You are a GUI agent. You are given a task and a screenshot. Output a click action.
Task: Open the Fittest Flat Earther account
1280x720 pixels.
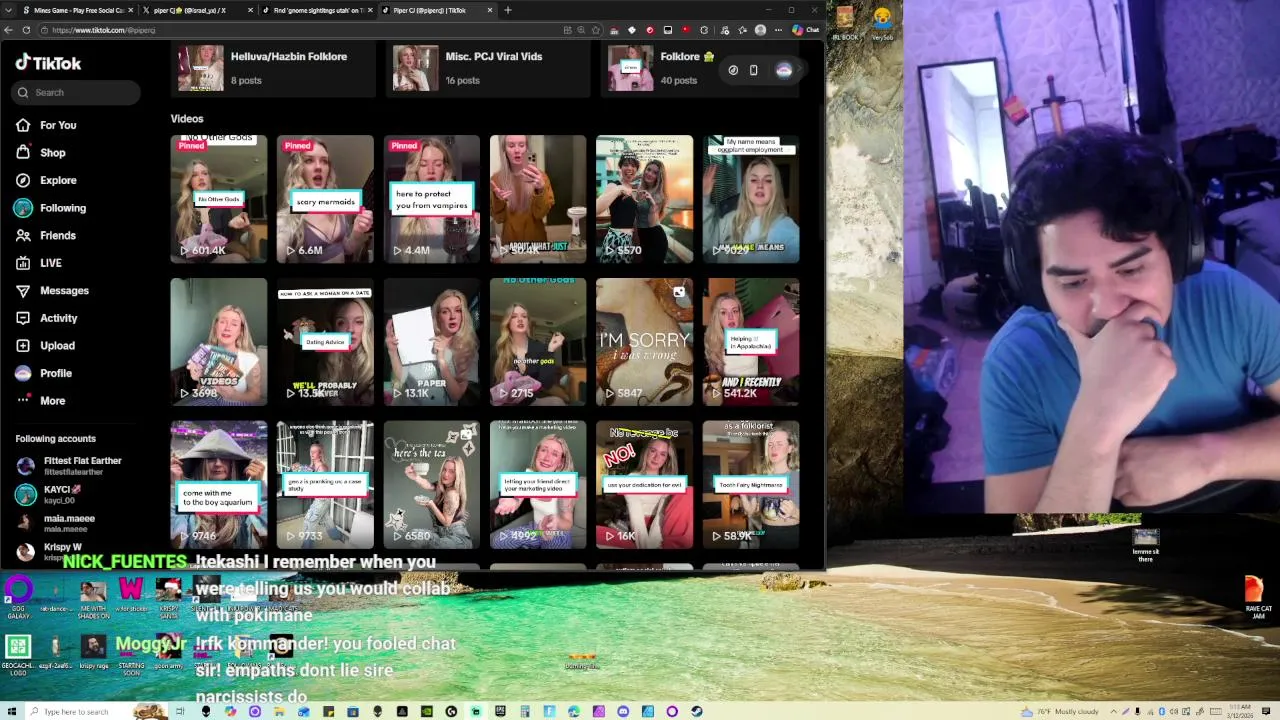(70, 466)
